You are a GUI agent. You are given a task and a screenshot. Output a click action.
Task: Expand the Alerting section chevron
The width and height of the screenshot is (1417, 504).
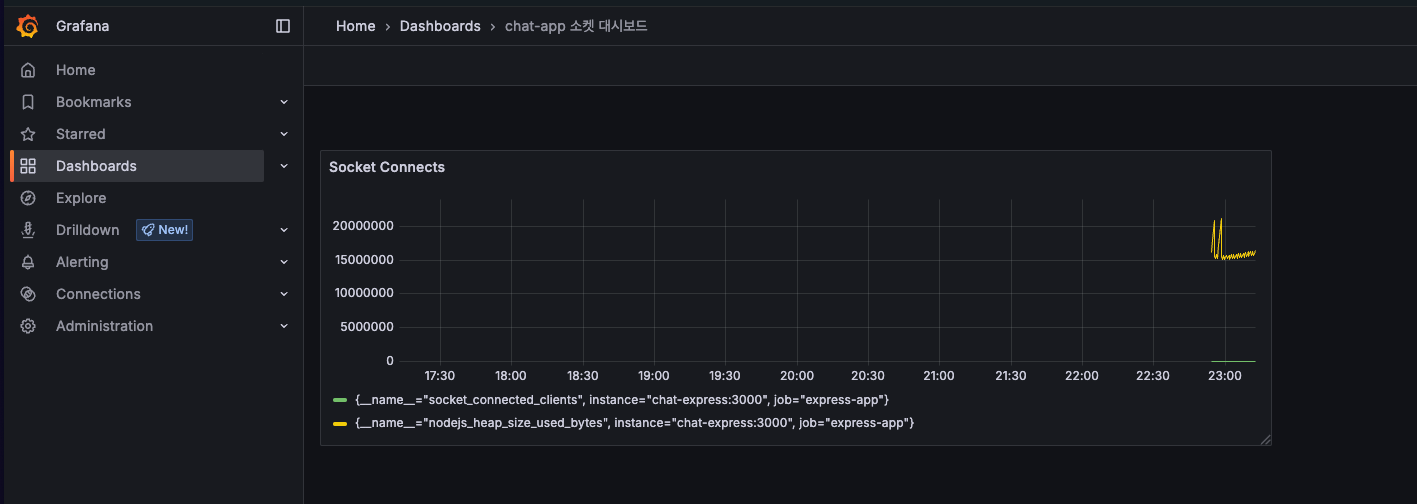pyautogui.click(x=284, y=262)
